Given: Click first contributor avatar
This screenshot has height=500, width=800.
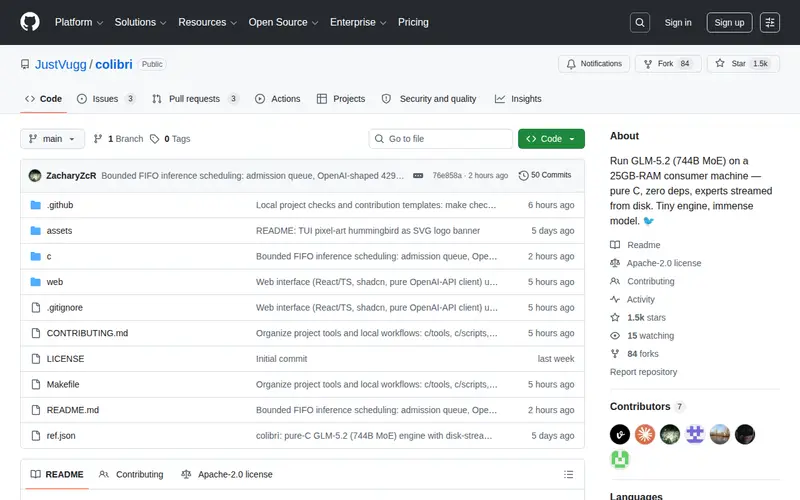Looking at the screenshot, I should (x=620, y=435).
